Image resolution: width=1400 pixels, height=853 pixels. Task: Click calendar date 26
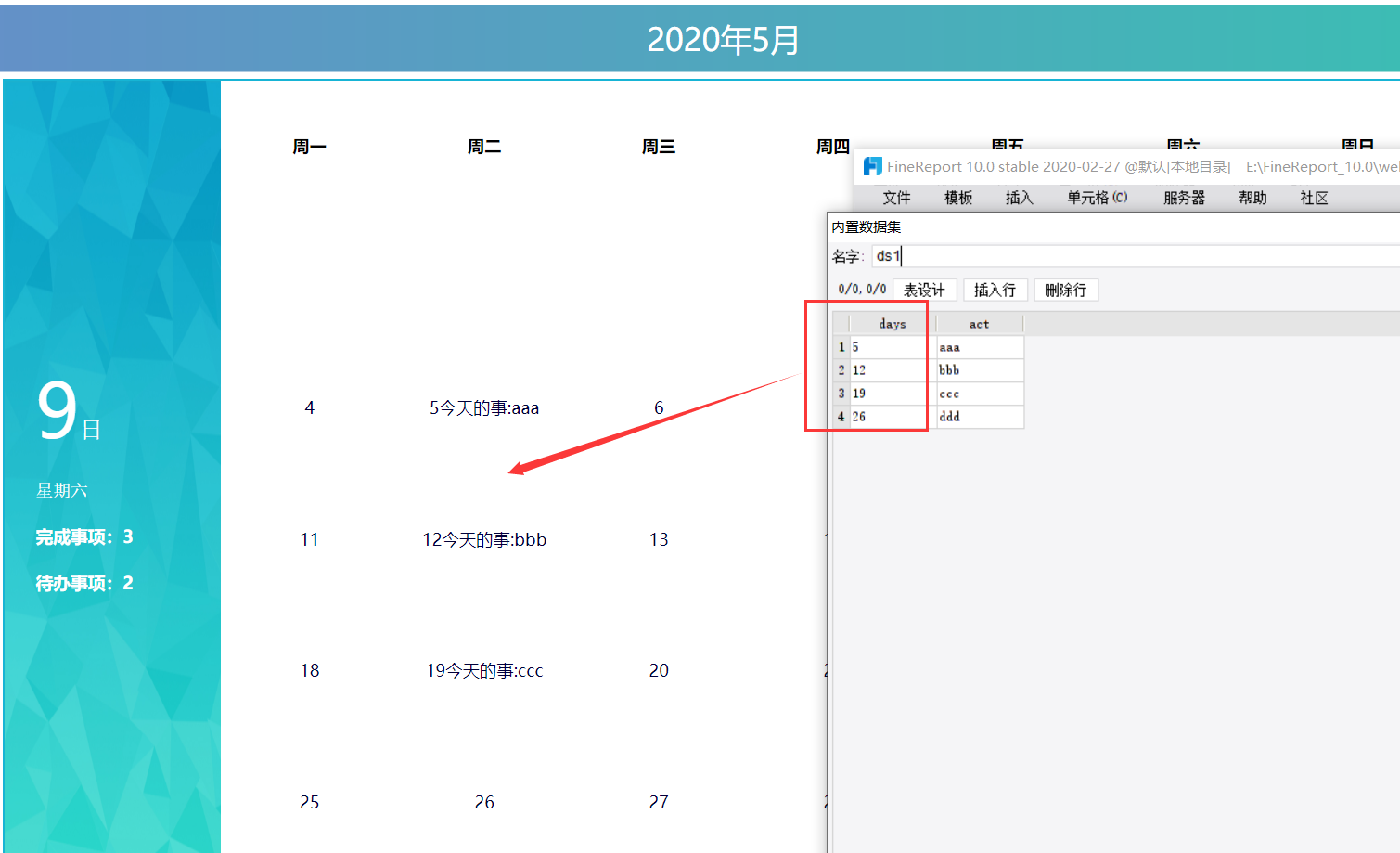[x=484, y=802]
